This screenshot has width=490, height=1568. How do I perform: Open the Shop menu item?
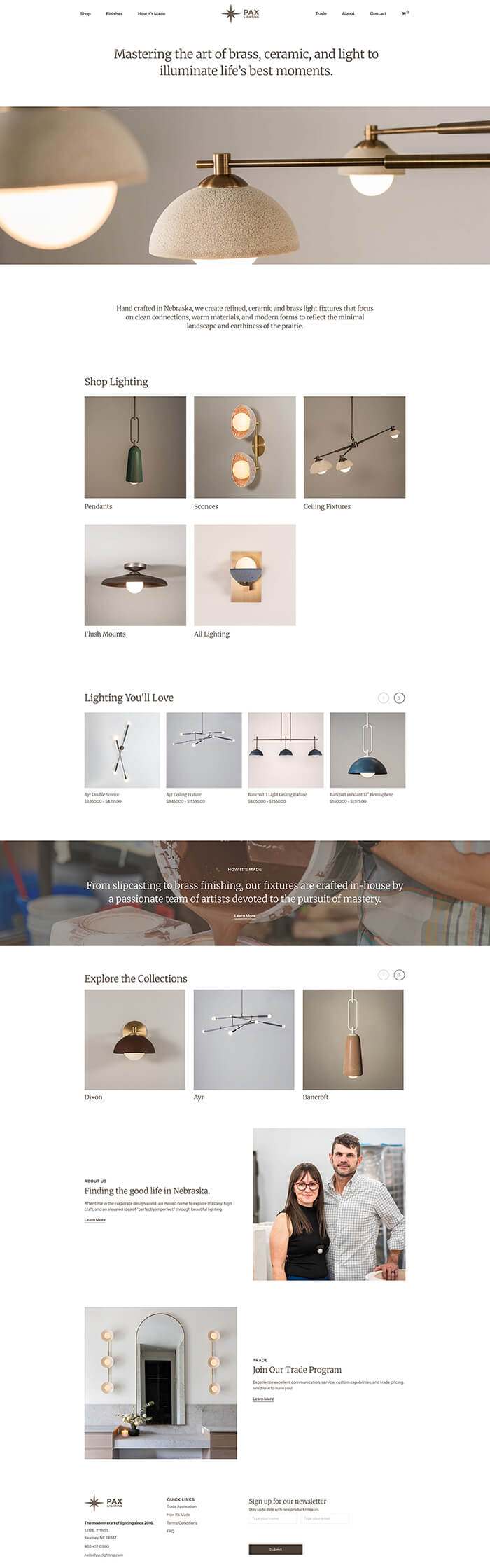(x=85, y=13)
